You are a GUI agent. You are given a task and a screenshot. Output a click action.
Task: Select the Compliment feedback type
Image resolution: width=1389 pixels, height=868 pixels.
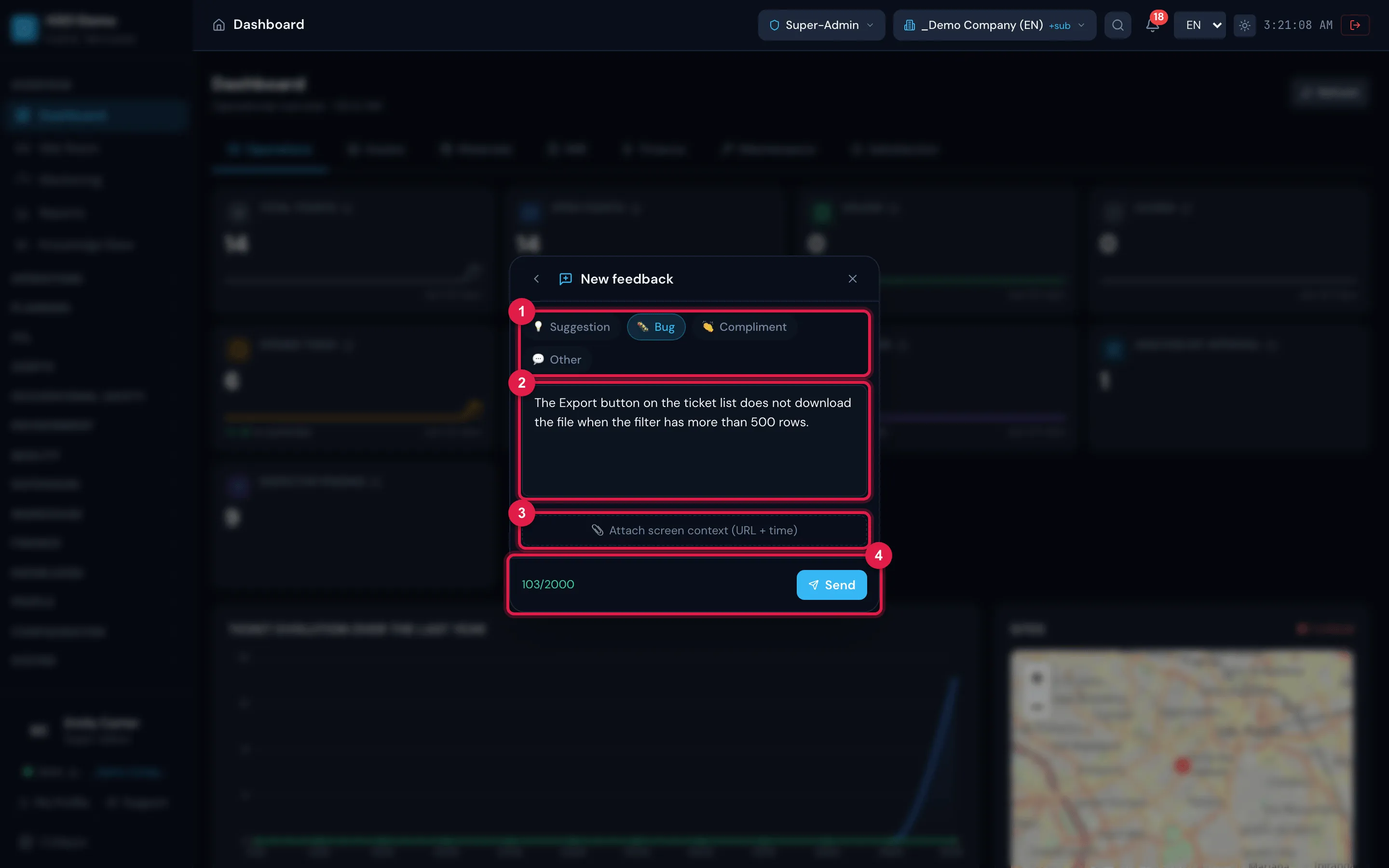click(x=745, y=327)
